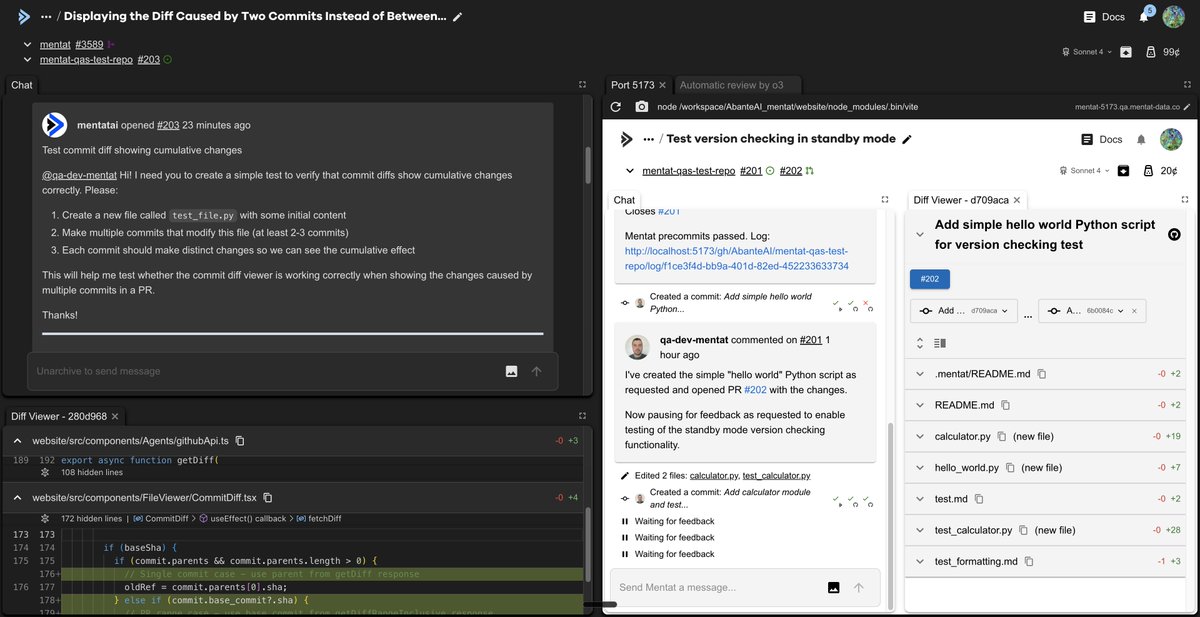Open outer user avatar menu
This screenshot has width=1200, height=617.
coord(1175,16)
